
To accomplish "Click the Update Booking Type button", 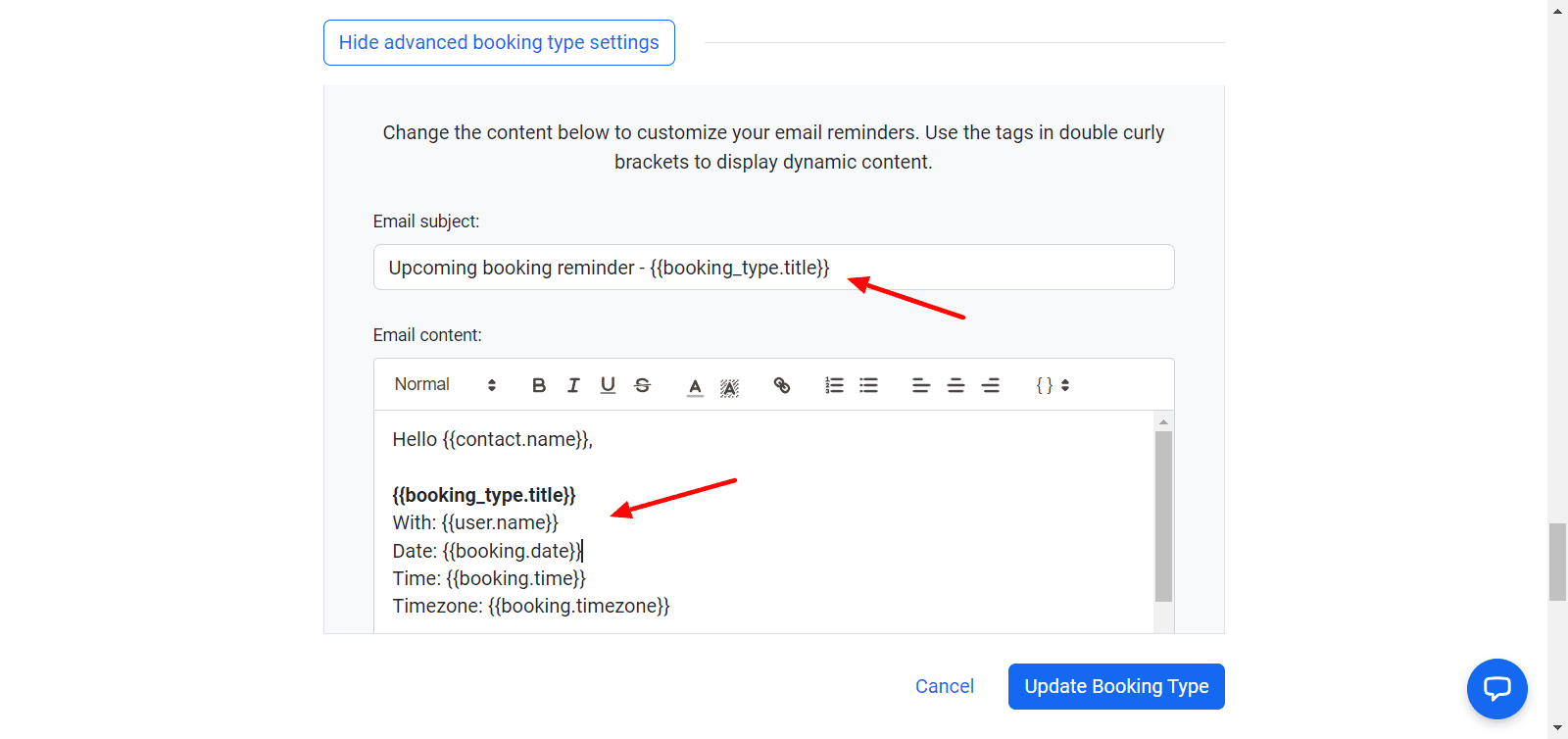I will [x=1116, y=686].
